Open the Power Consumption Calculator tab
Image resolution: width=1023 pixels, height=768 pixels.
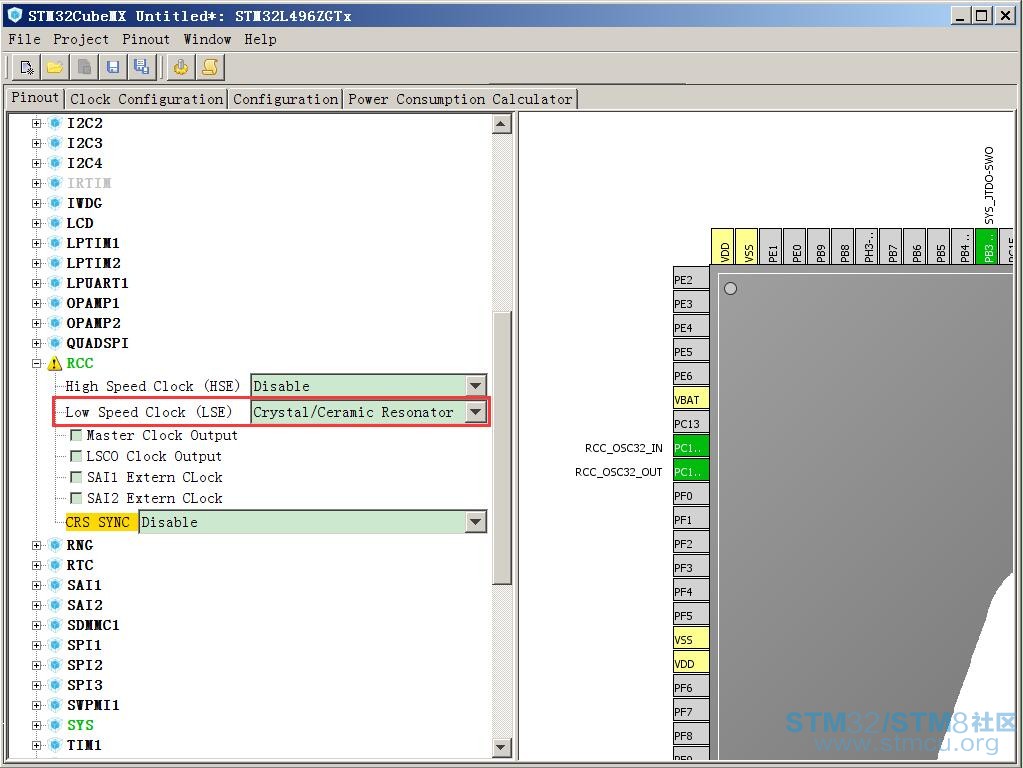tap(461, 99)
